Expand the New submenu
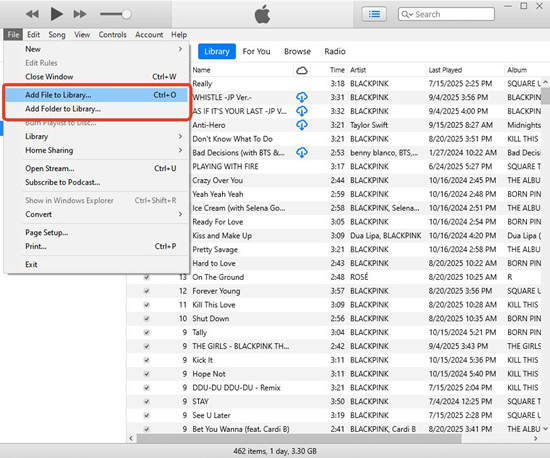This screenshot has width=550, height=458. [x=97, y=49]
